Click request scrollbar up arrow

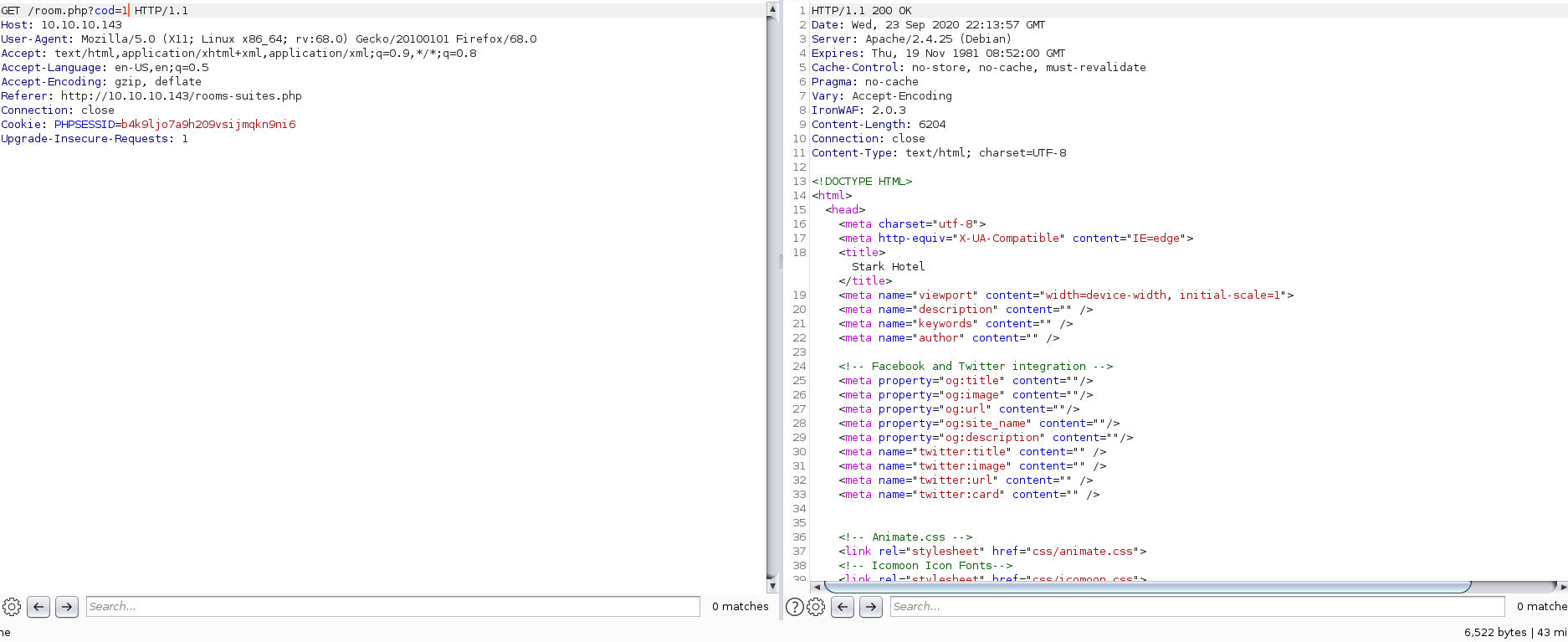(x=772, y=9)
